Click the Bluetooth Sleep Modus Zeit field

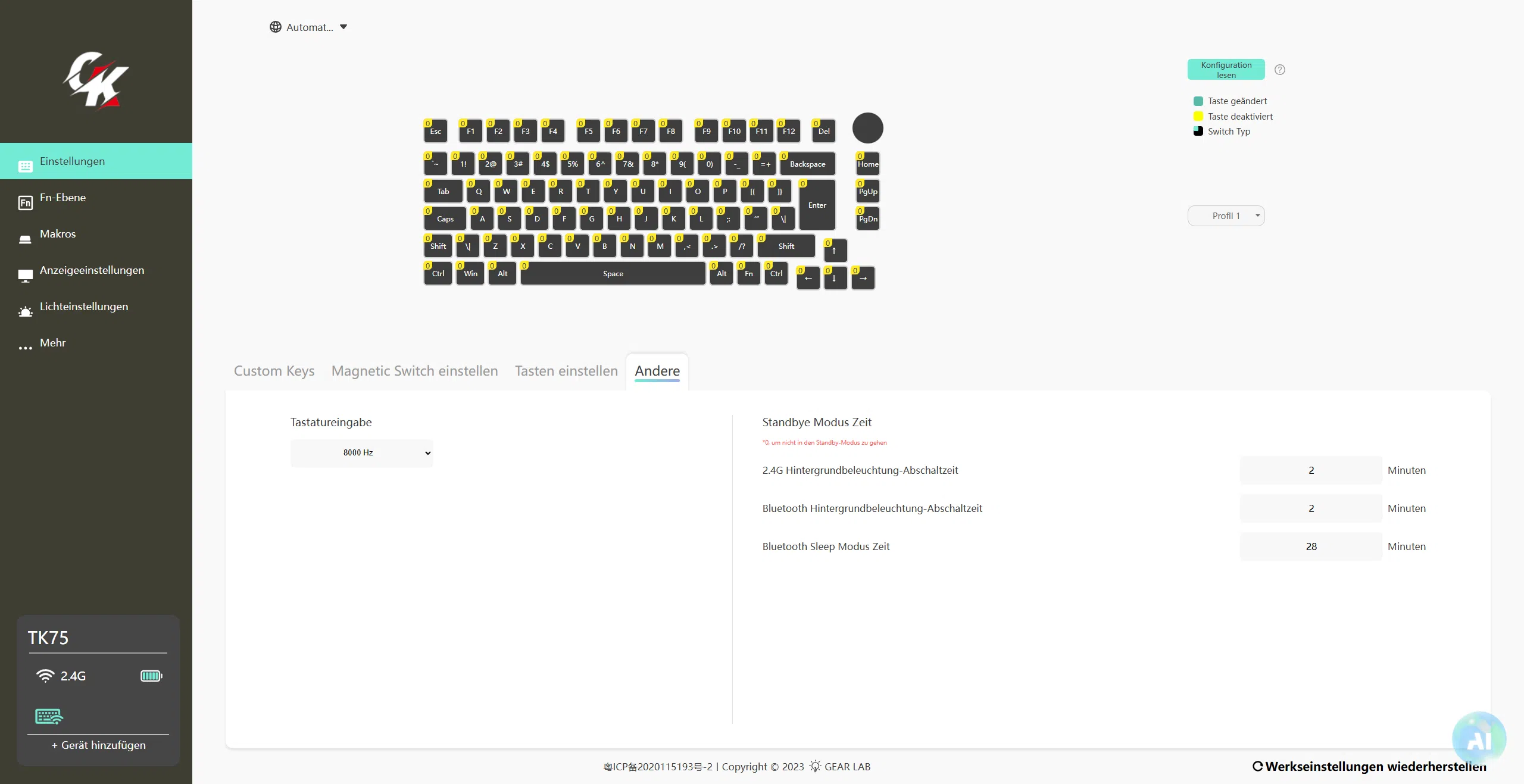pos(1310,546)
